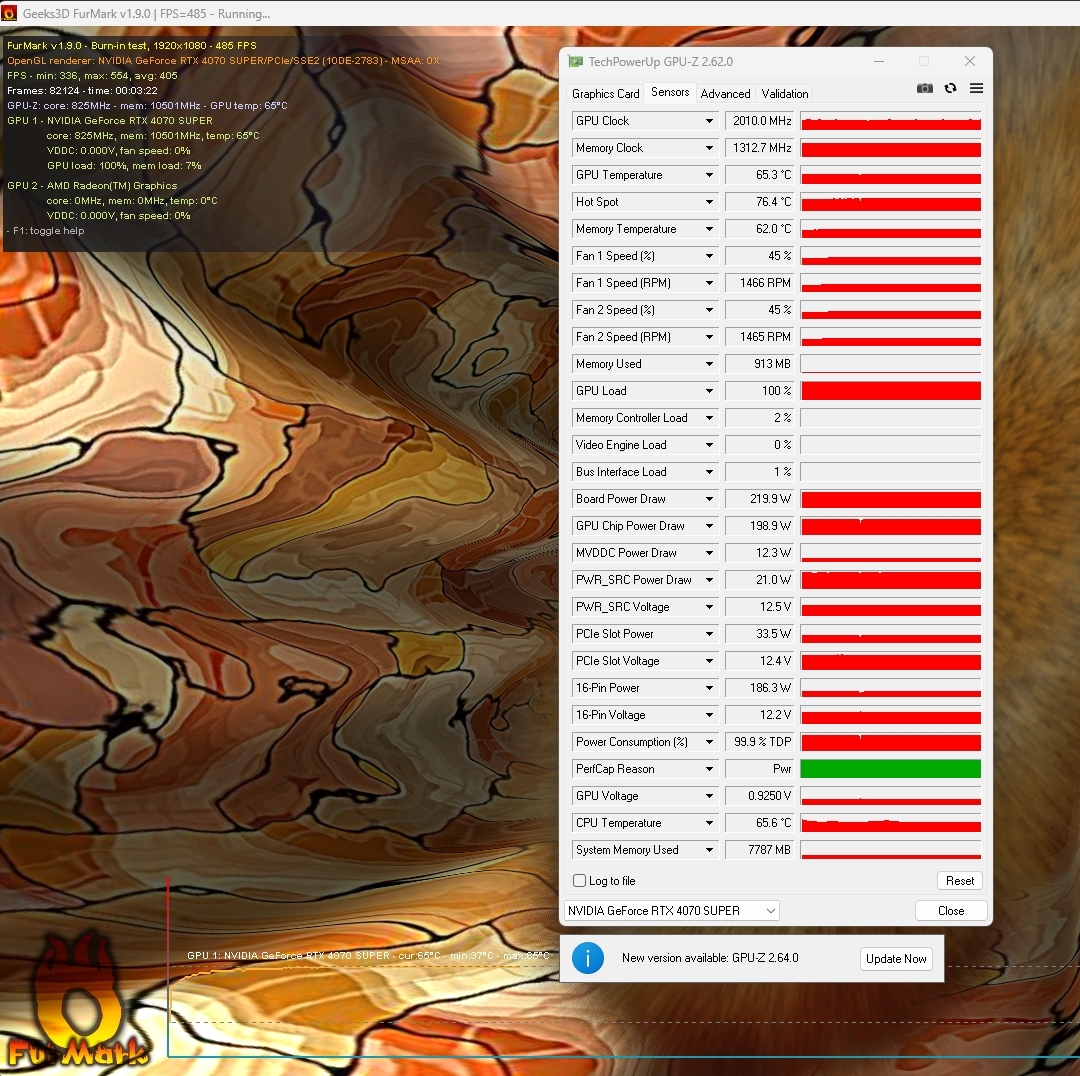This screenshot has width=1080, height=1076.
Task: Open the GPU-Z hamburger menu icon
Action: tap(976, 88)
